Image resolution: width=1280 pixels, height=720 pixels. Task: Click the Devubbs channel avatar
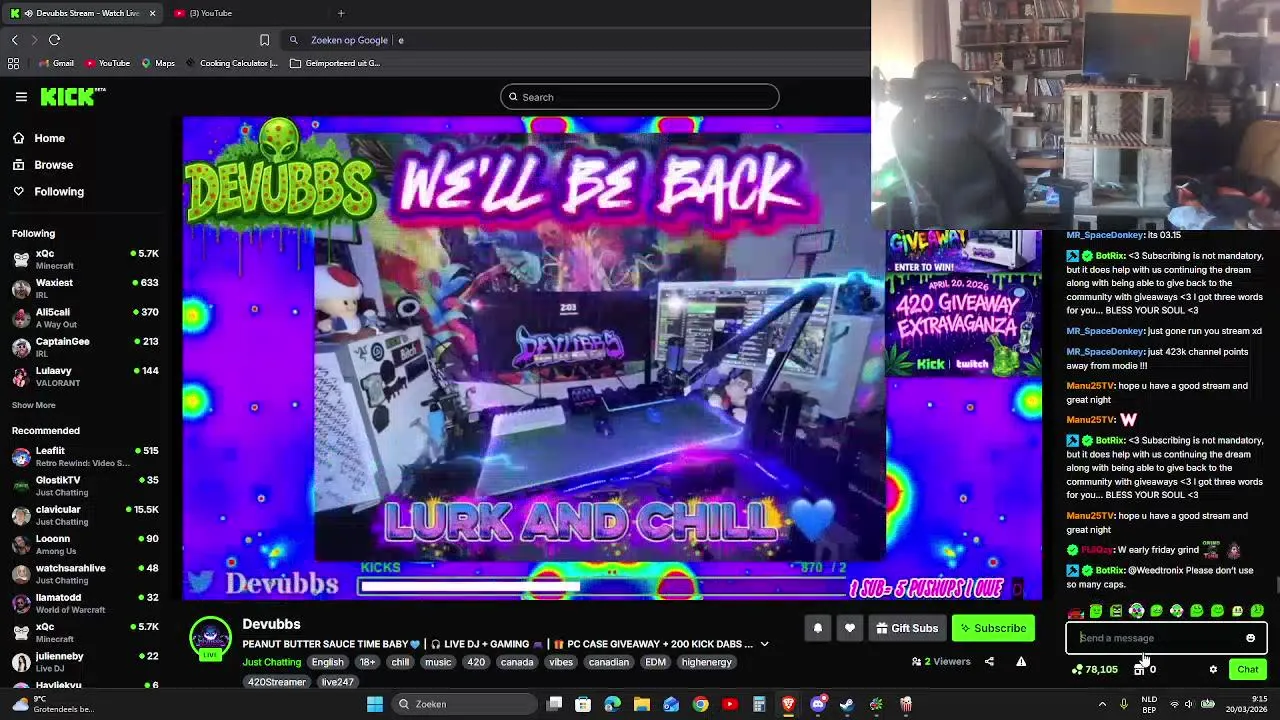(x=210, y=639)
